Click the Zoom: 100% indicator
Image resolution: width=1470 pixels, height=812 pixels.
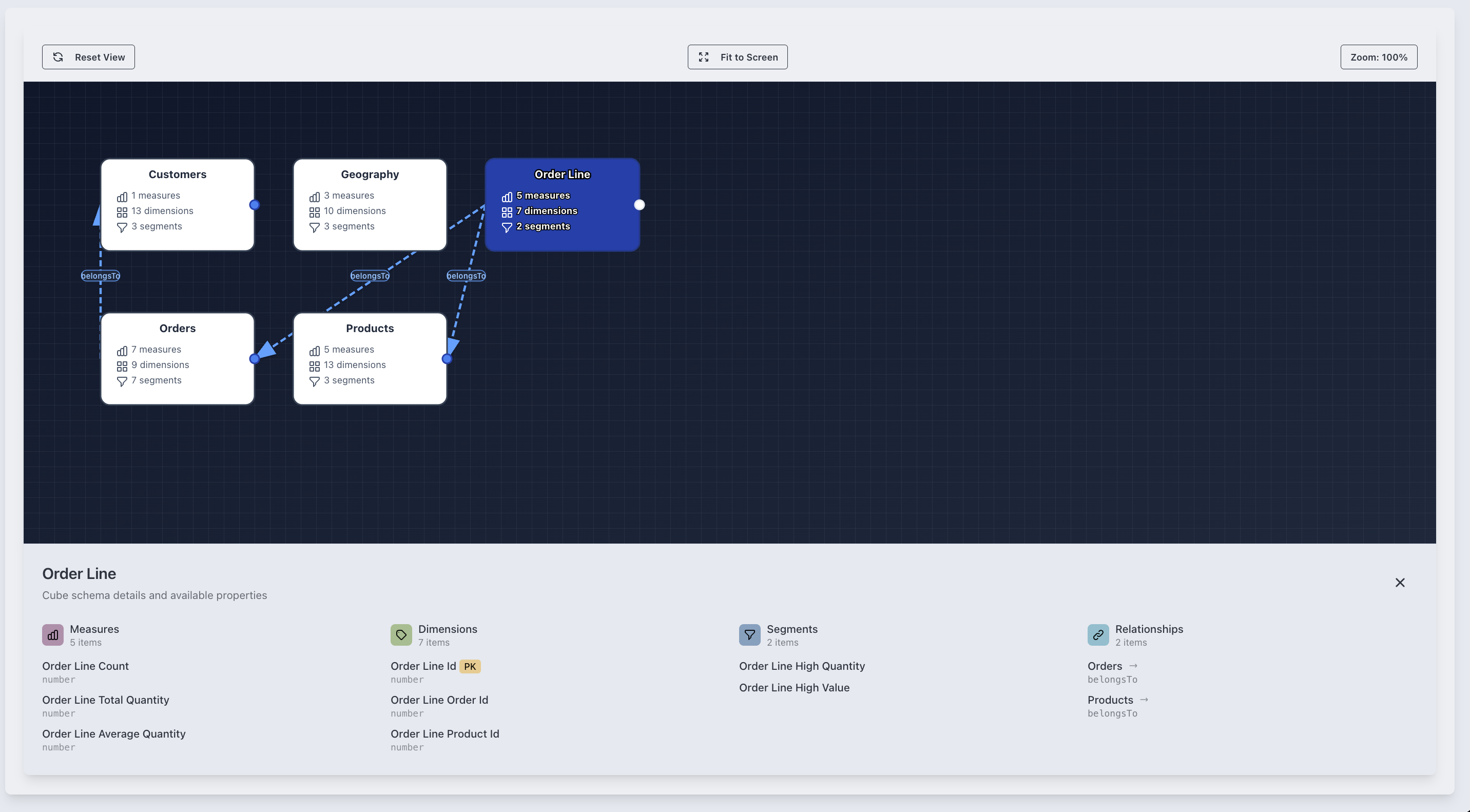[x=1379, y=57]
